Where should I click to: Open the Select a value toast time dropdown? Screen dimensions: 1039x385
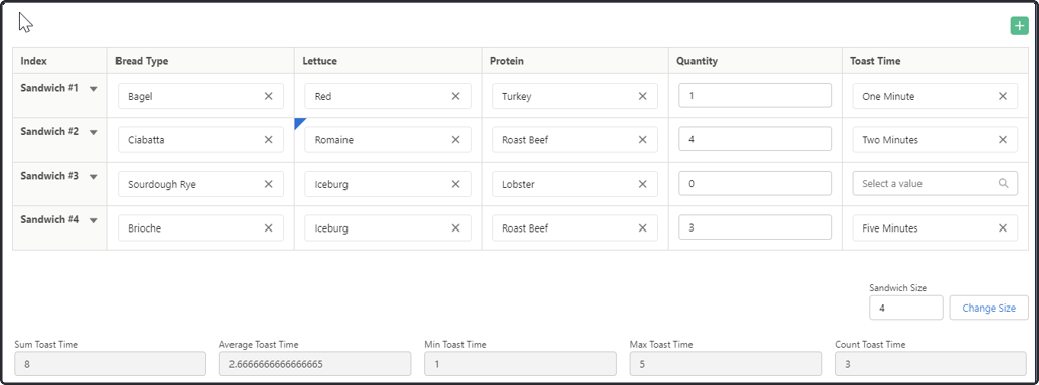(x=935, y=184)
